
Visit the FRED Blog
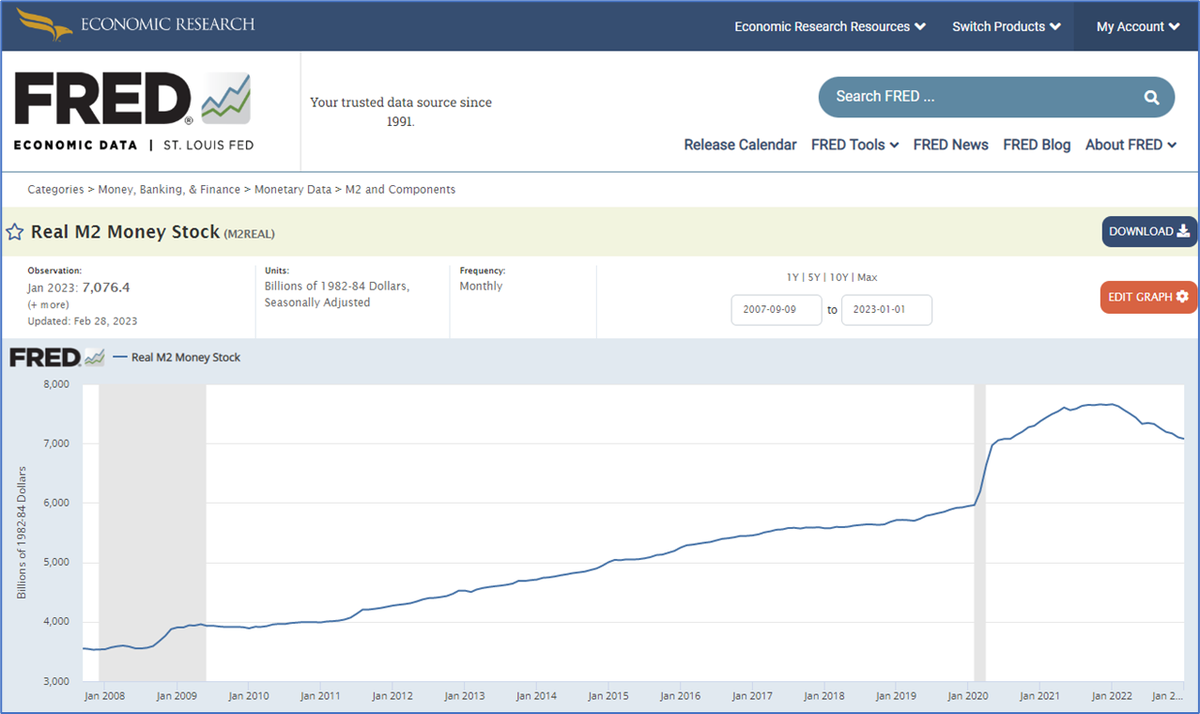pyautogui.click(x=1037, y=145)
